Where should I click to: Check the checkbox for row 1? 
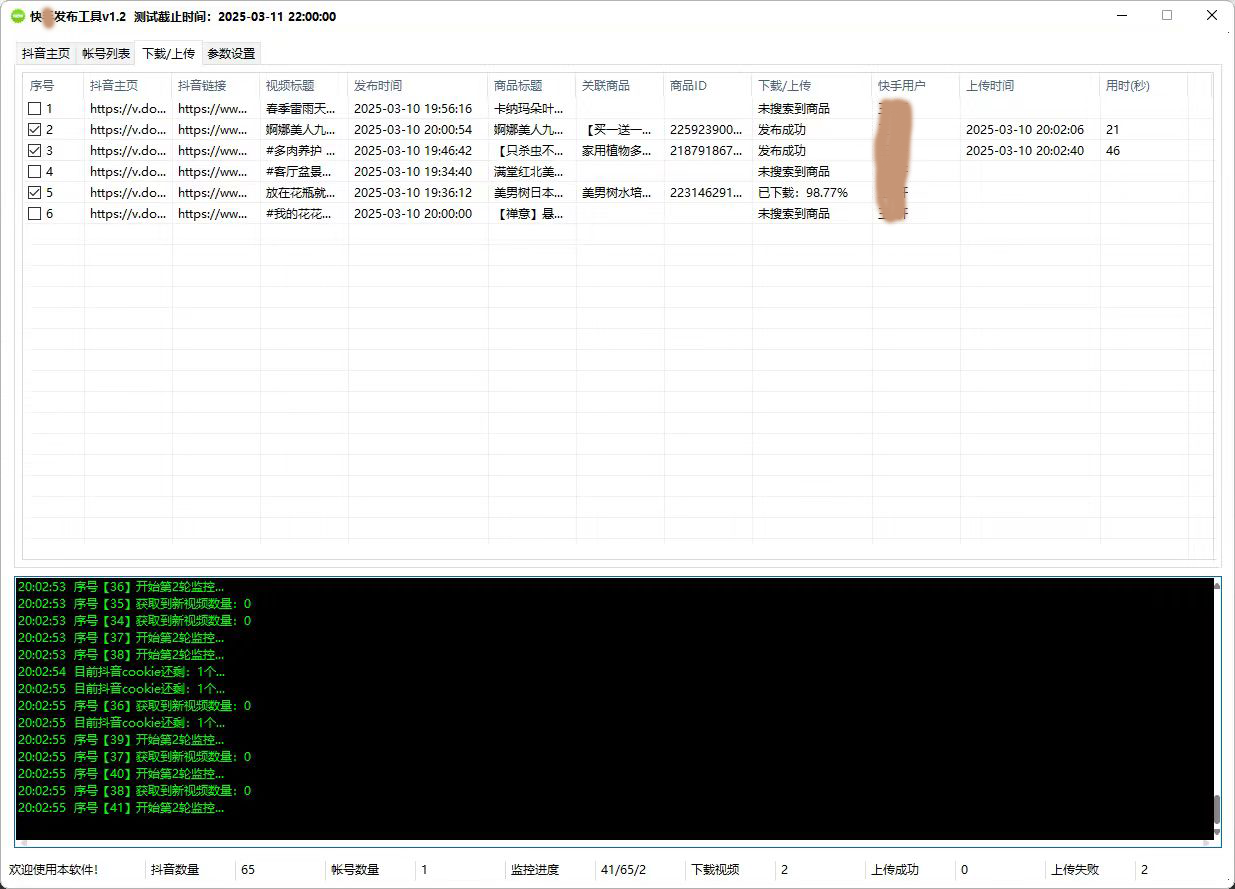35,108
